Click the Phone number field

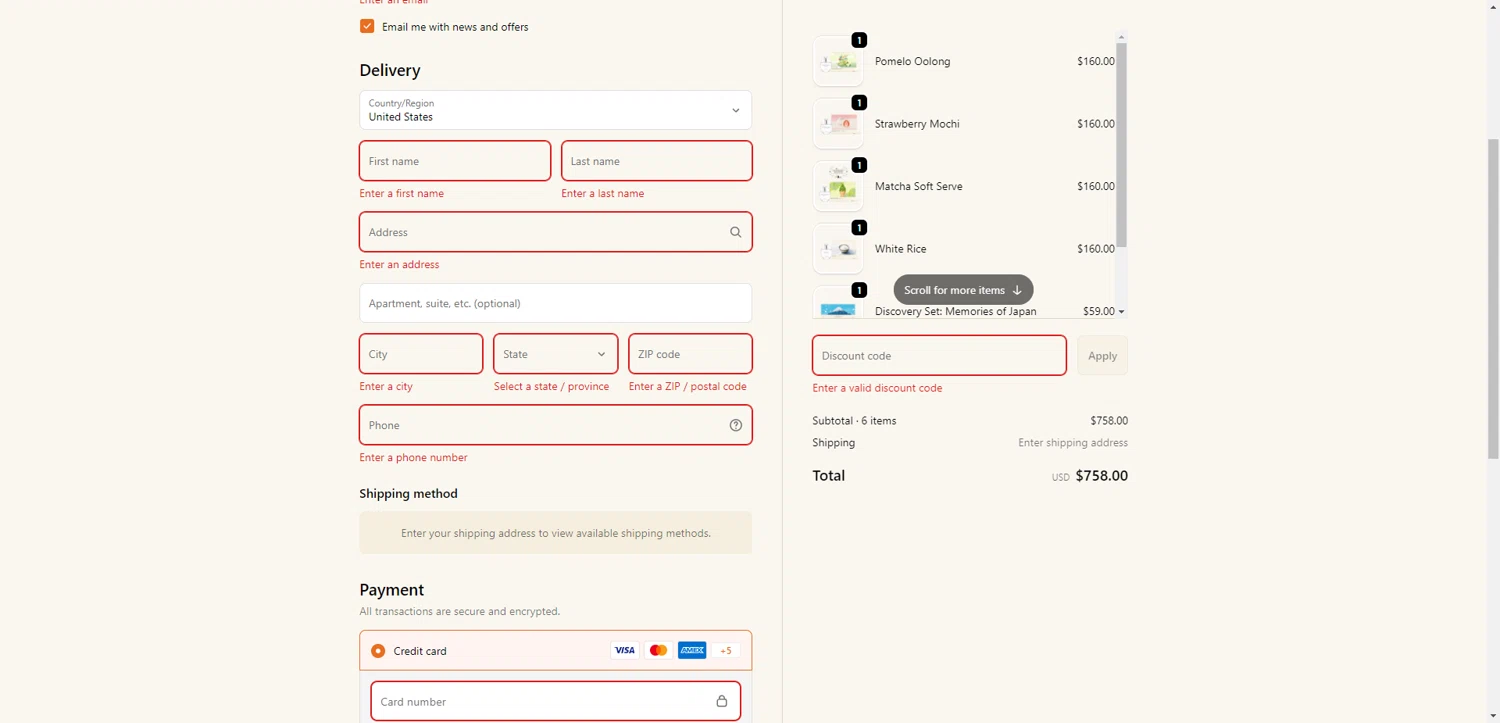[x=555, y=425]
